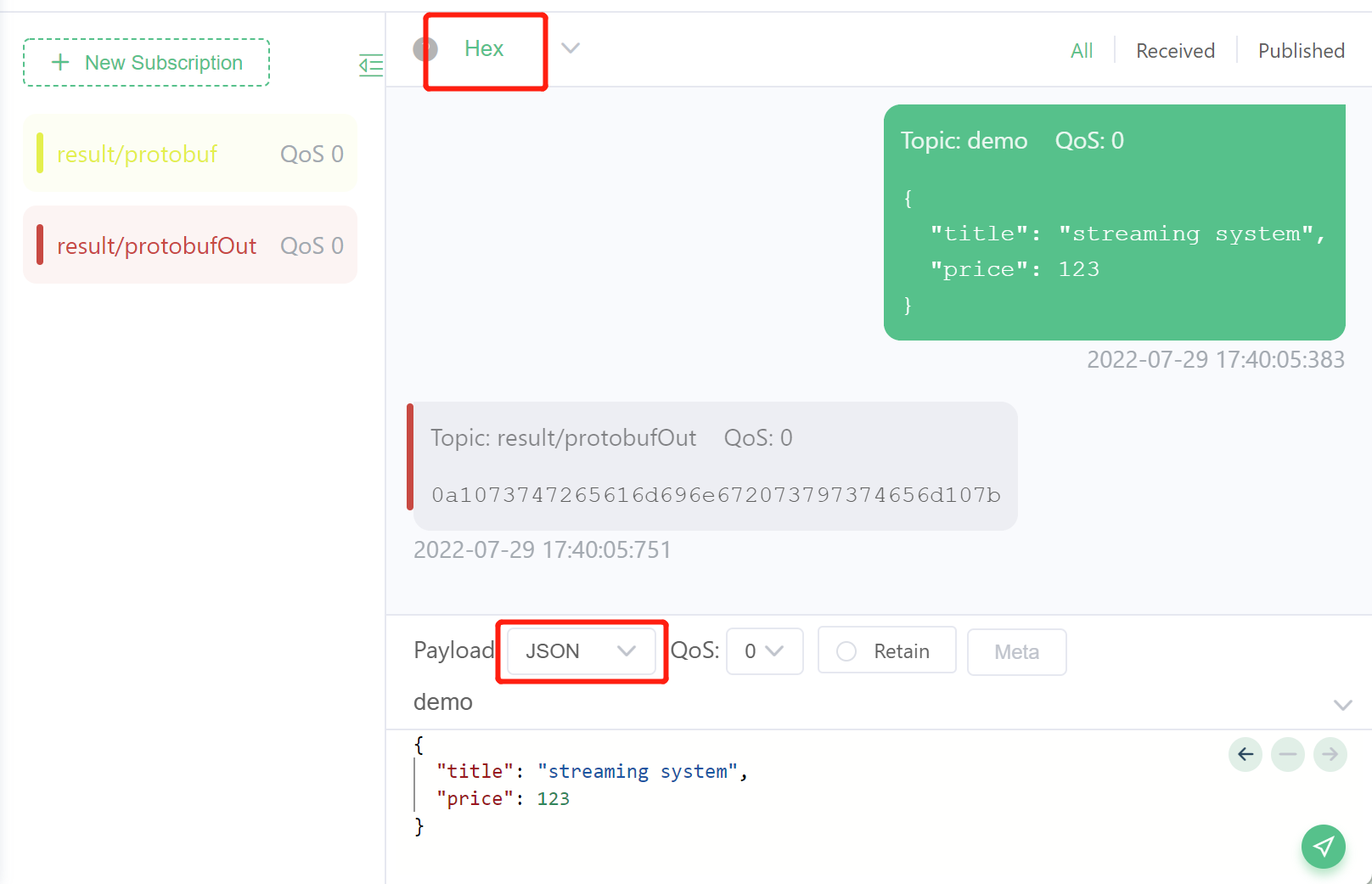This screenshot has width=1372, height=884.
Task: Click 'Topic: demo' header in green bubble
Action: [x=964, y=141]
